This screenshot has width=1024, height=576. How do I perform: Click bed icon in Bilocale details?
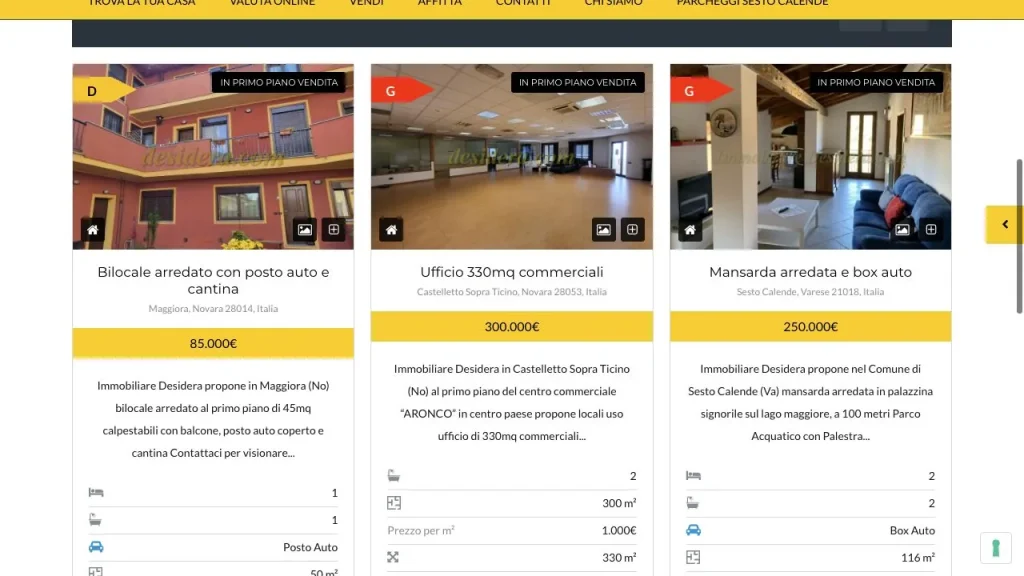point(96,492)
